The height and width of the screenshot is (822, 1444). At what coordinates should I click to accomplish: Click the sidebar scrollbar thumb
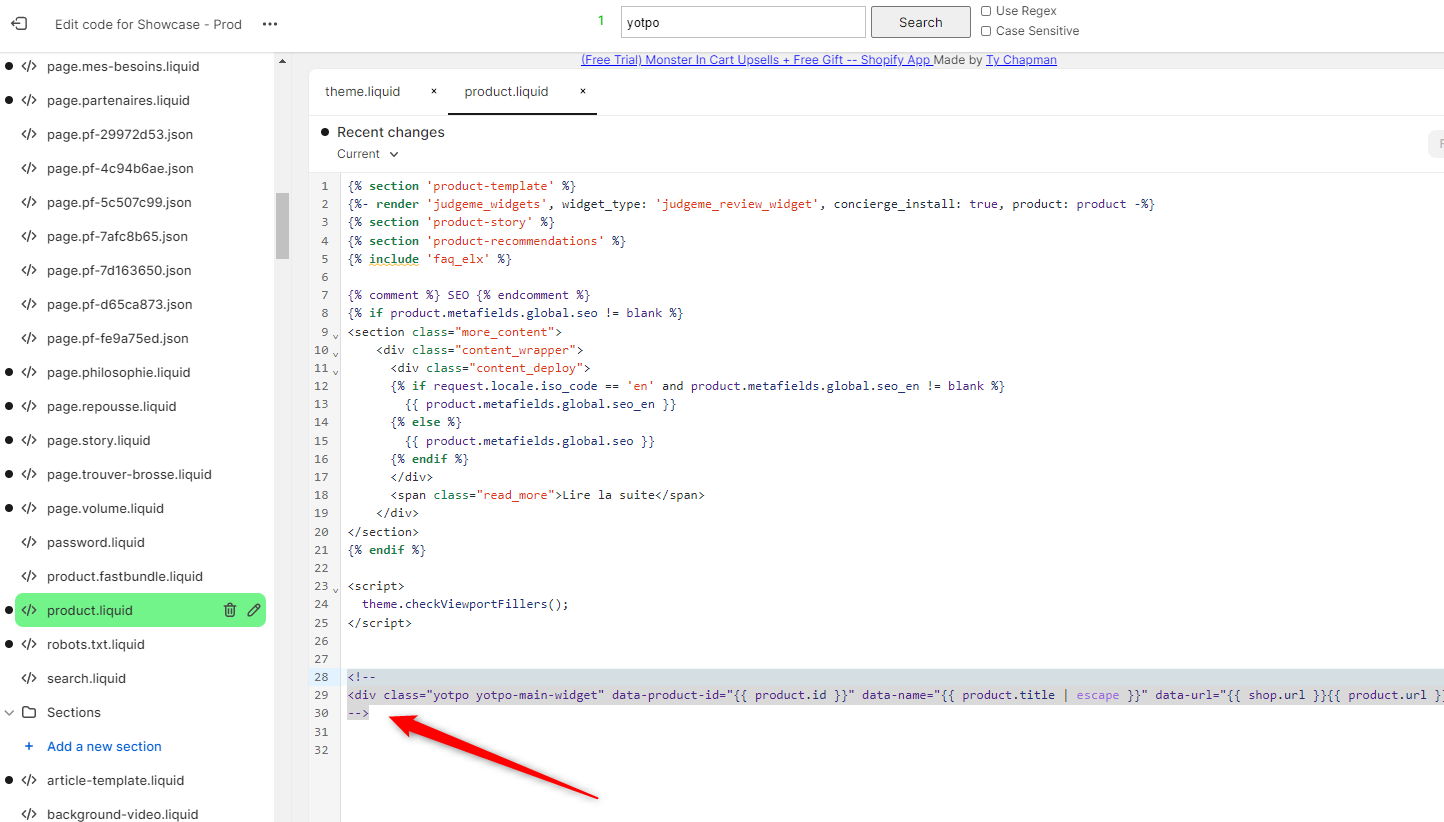[283, 225]
